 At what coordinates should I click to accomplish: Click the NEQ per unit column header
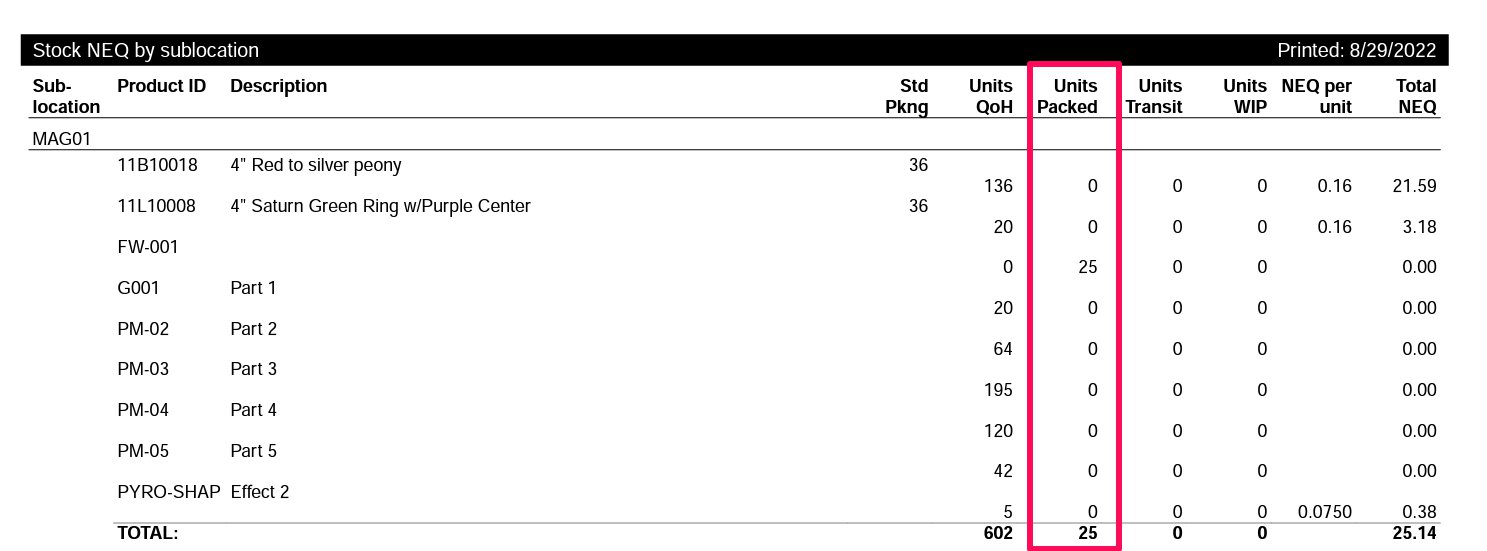point(1317,96)
